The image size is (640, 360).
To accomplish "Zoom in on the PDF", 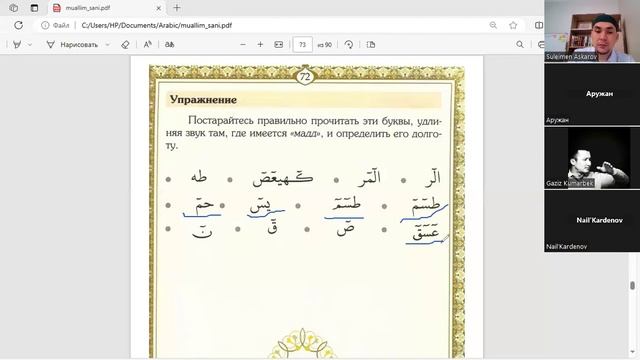I will [260, 44].
